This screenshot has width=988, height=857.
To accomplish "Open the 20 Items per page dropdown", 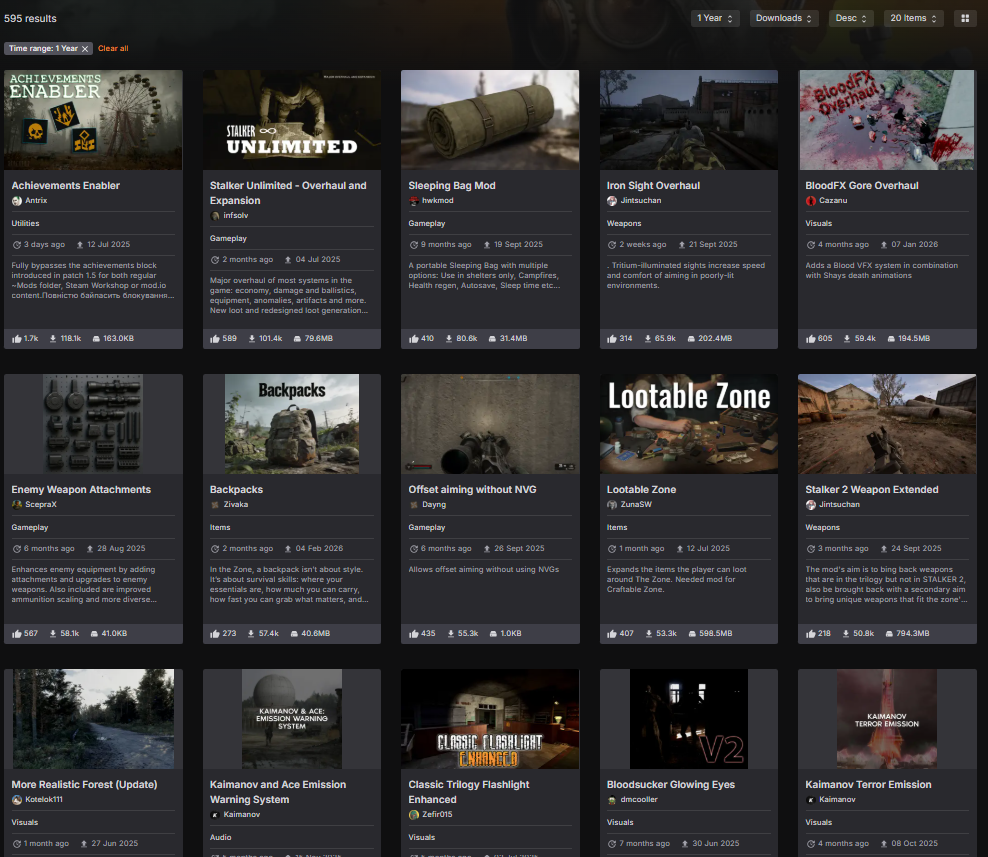I will pyautogui.click(x=913, y=18).
